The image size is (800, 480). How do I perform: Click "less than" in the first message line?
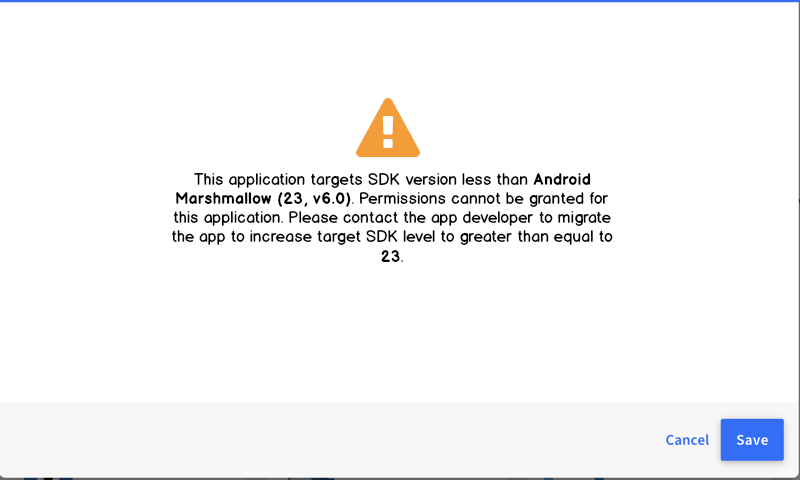[x=495, y=180]
